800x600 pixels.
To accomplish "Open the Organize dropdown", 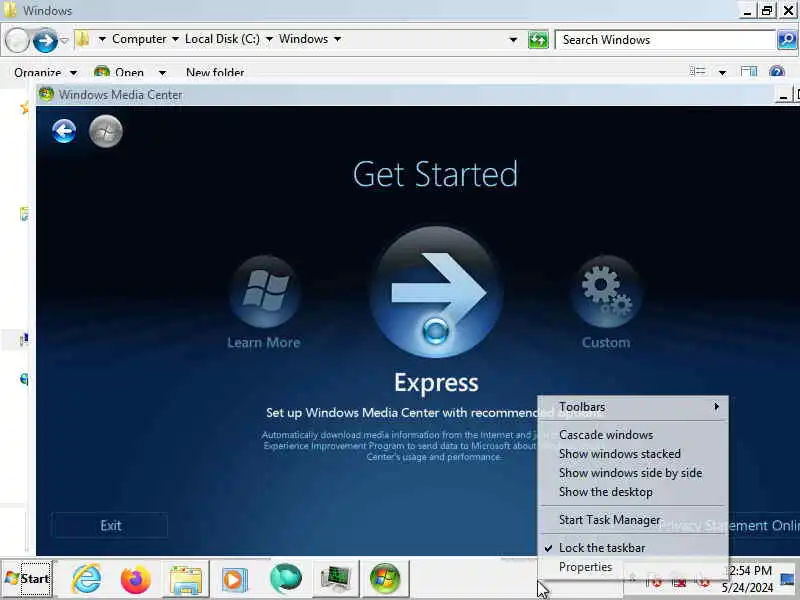I will [45, 72].
